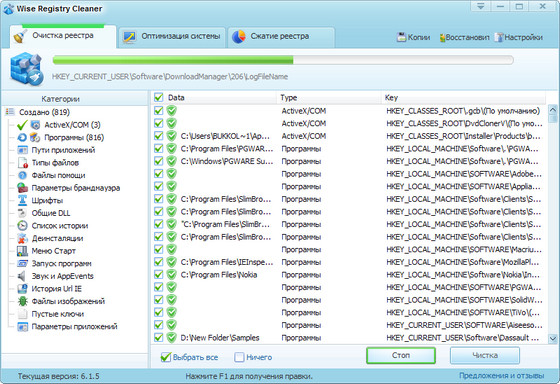This screenshot has width=560, height=384.
Task: Select Звук и AppEvents speaker icon
Action: click(x=22, y=276)
